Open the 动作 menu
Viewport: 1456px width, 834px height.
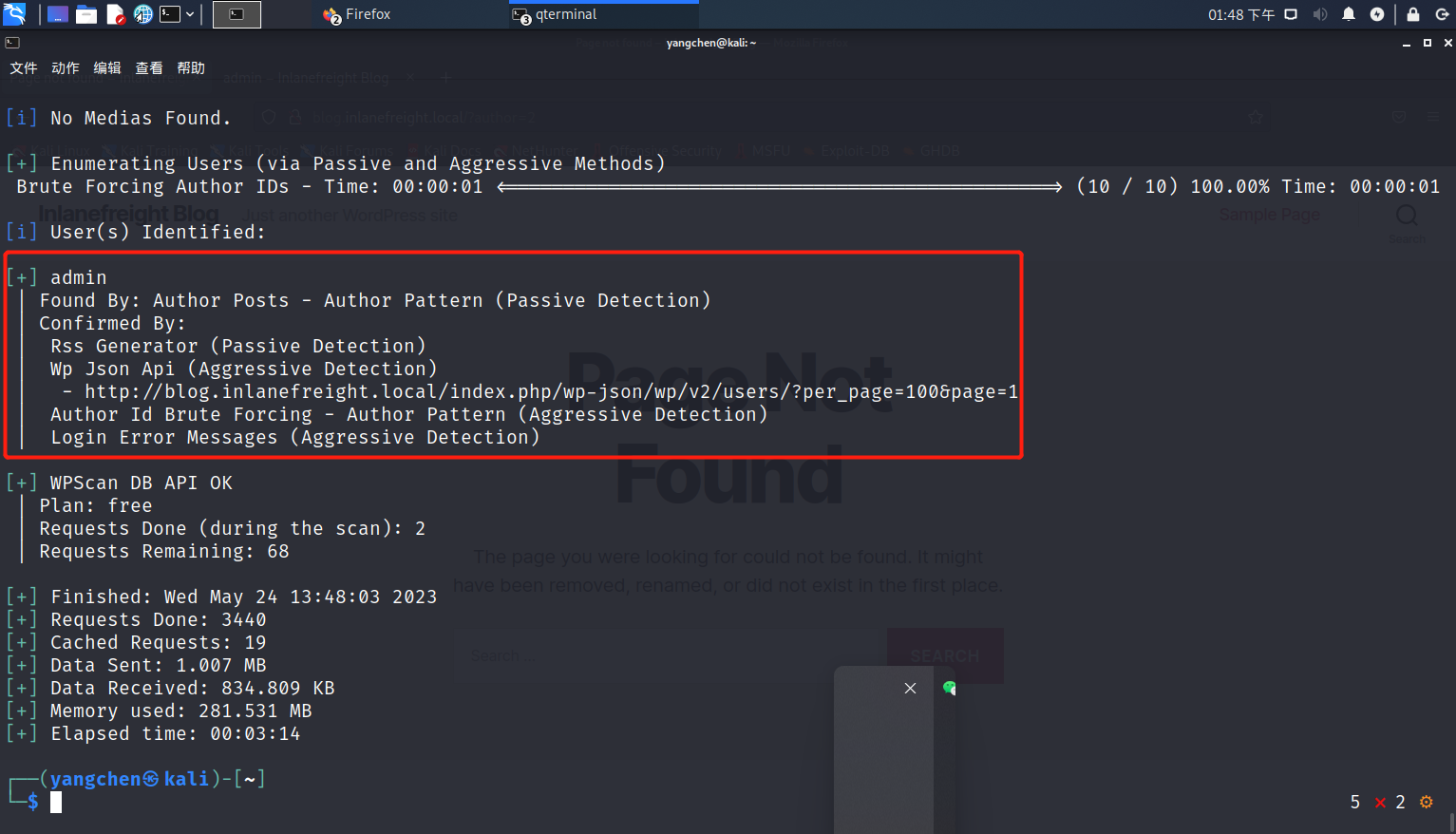coord(65,67)
